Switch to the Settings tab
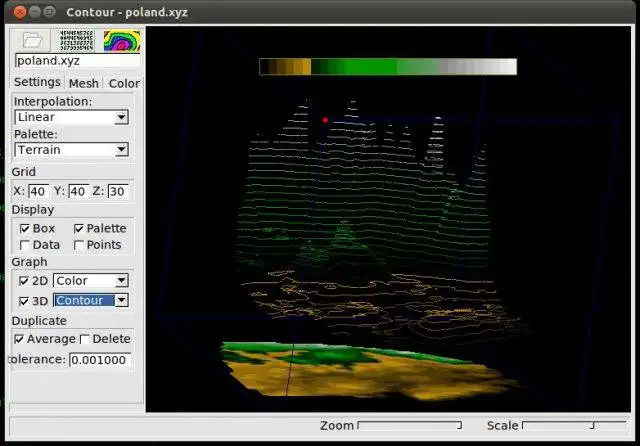Viewport: 640px width, 446px height. point(37,82)
